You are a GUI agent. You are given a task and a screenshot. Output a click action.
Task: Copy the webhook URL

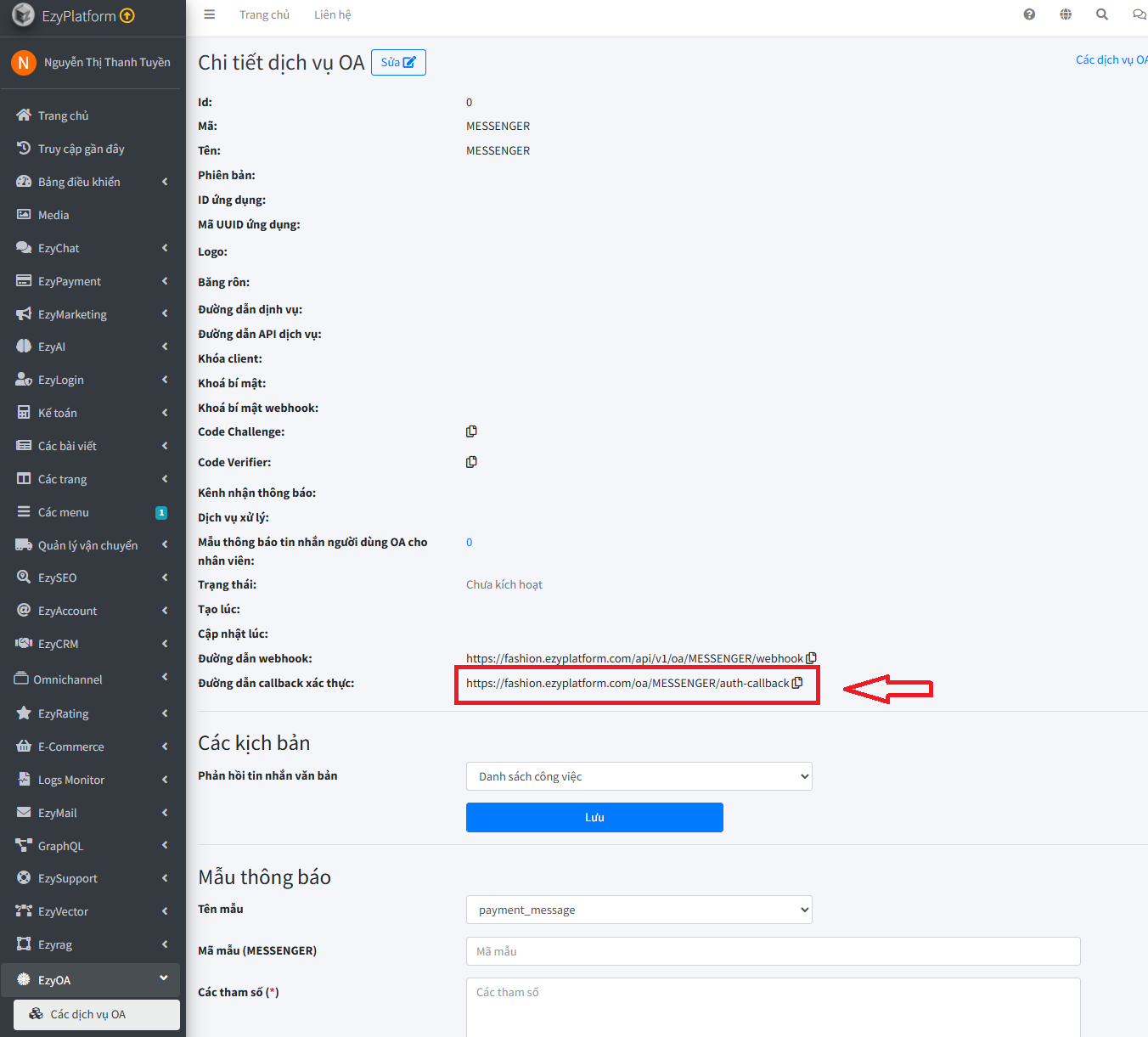(x=811, y=658)
